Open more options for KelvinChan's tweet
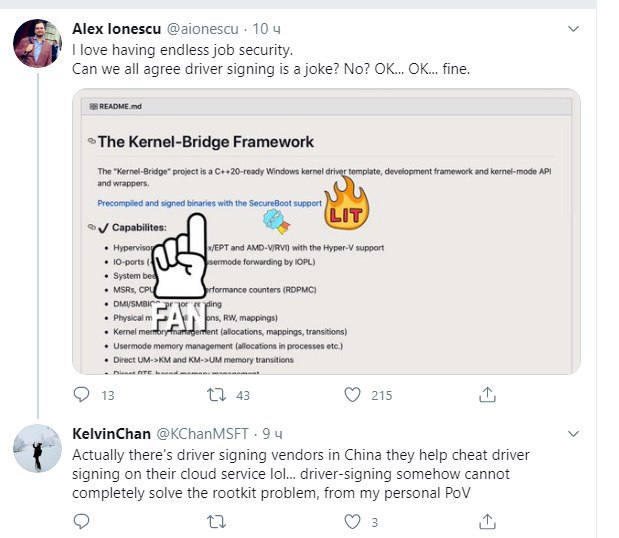This screenshot has width=619, height=538. pos(573,435)
